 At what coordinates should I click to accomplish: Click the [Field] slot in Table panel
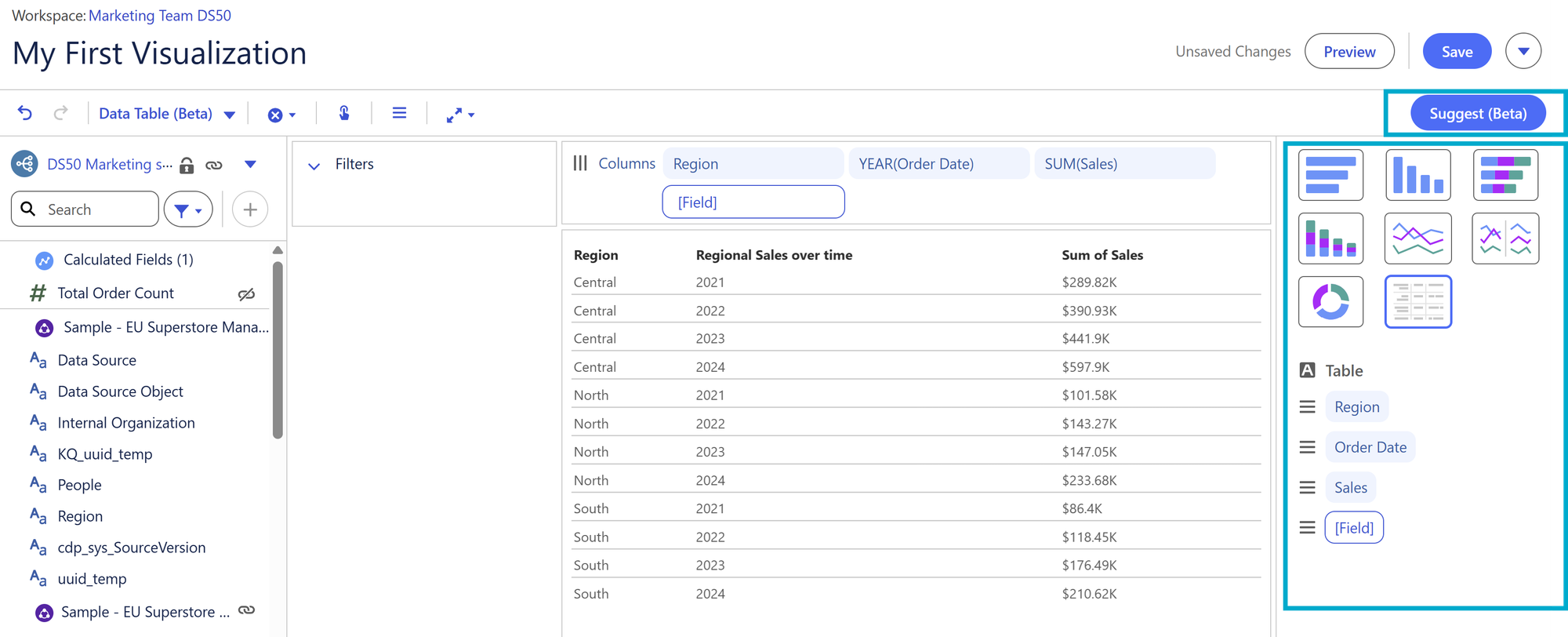click(x=1354, y=527)
